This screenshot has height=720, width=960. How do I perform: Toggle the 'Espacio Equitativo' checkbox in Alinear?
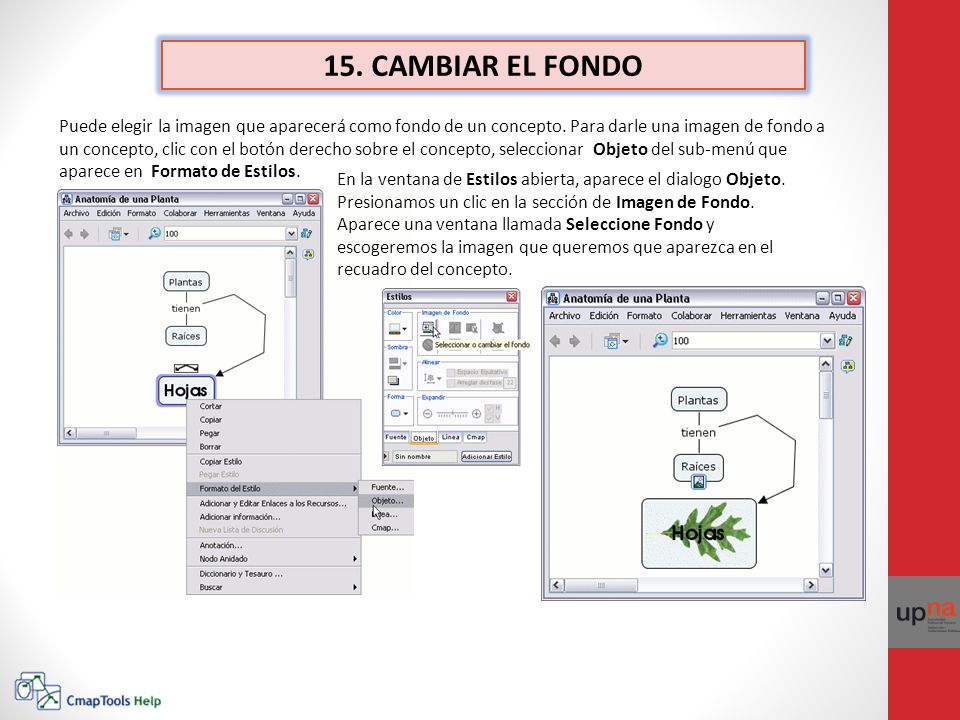pyautogui.click(x=451, y=372)
